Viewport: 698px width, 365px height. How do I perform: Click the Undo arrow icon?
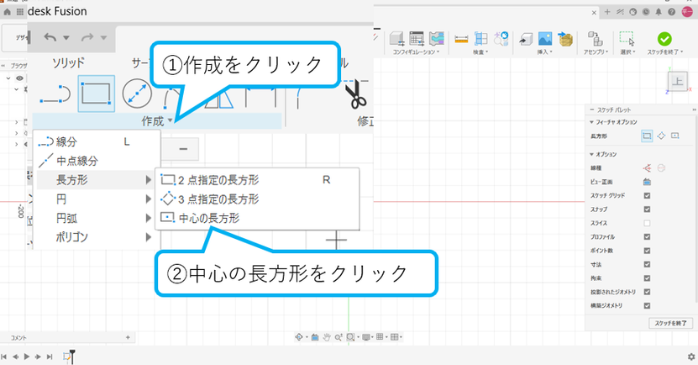50,37
